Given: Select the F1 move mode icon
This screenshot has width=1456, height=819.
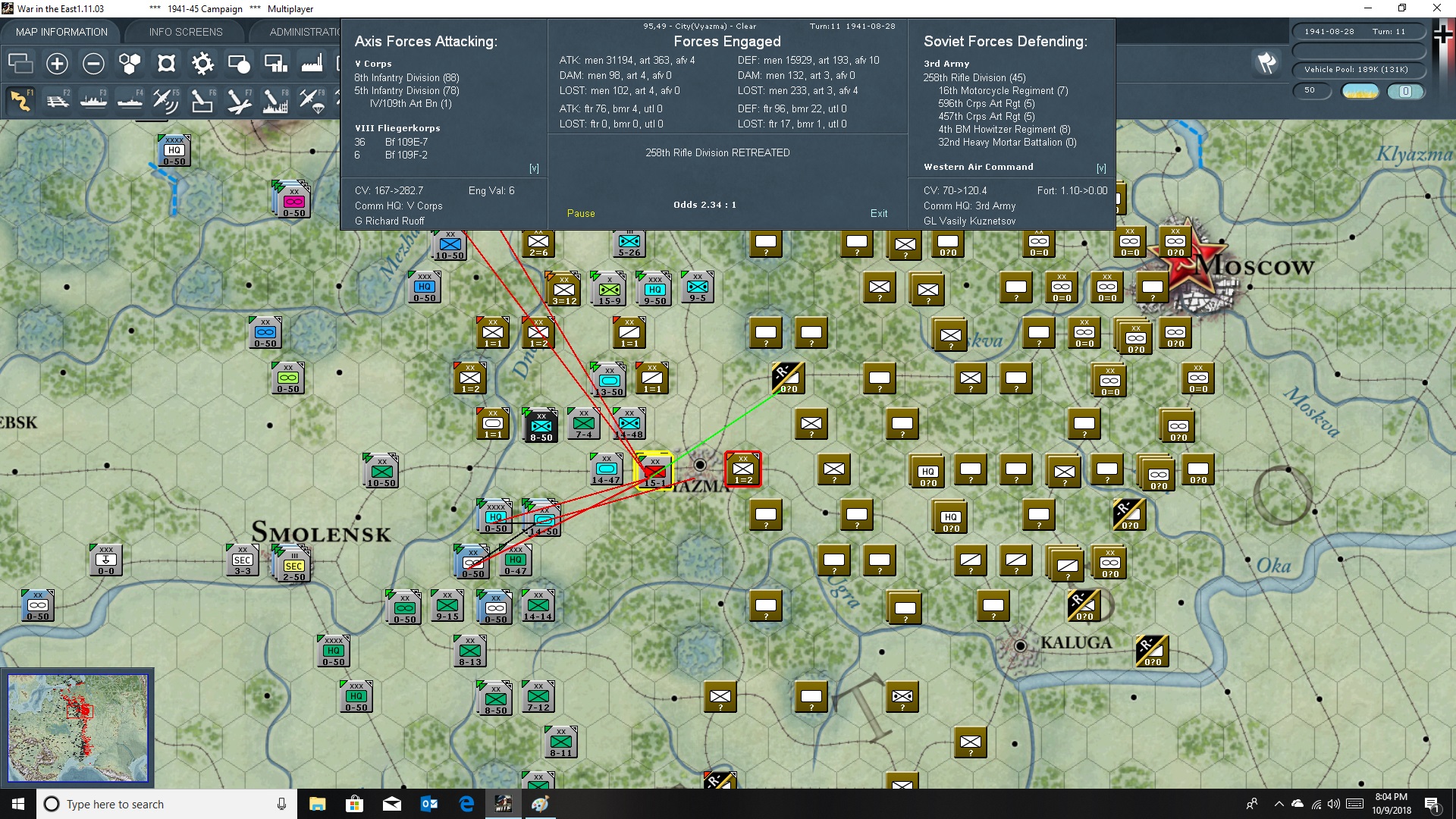Looking at the screenshot, I should point(20,100).
